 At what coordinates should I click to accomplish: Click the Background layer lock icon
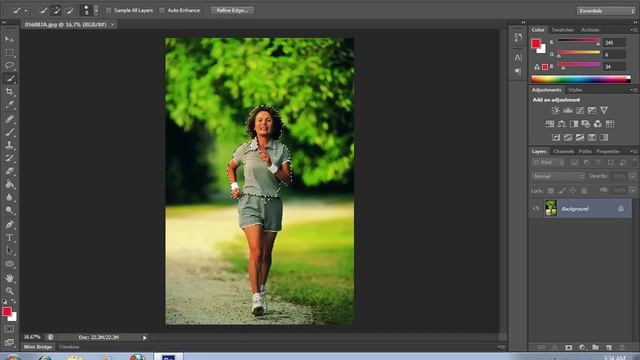(x=621, y=209)
